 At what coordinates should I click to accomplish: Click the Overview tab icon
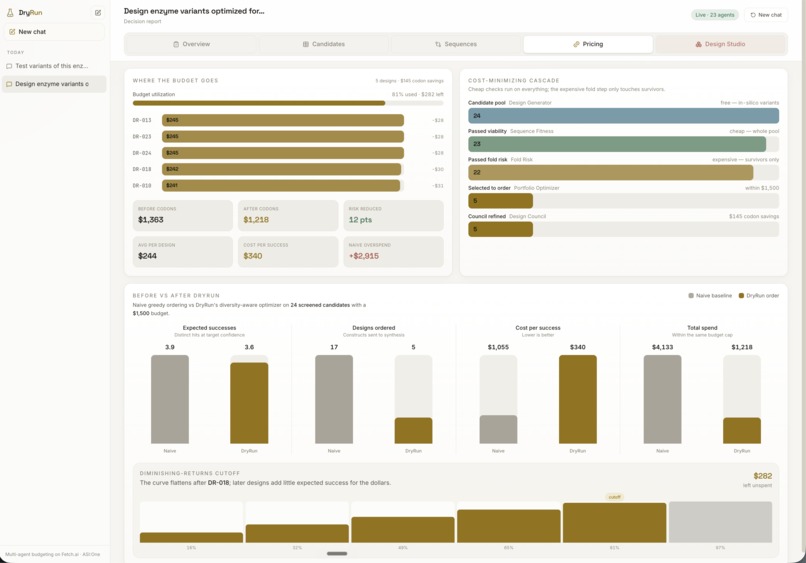tap(176, 44)
